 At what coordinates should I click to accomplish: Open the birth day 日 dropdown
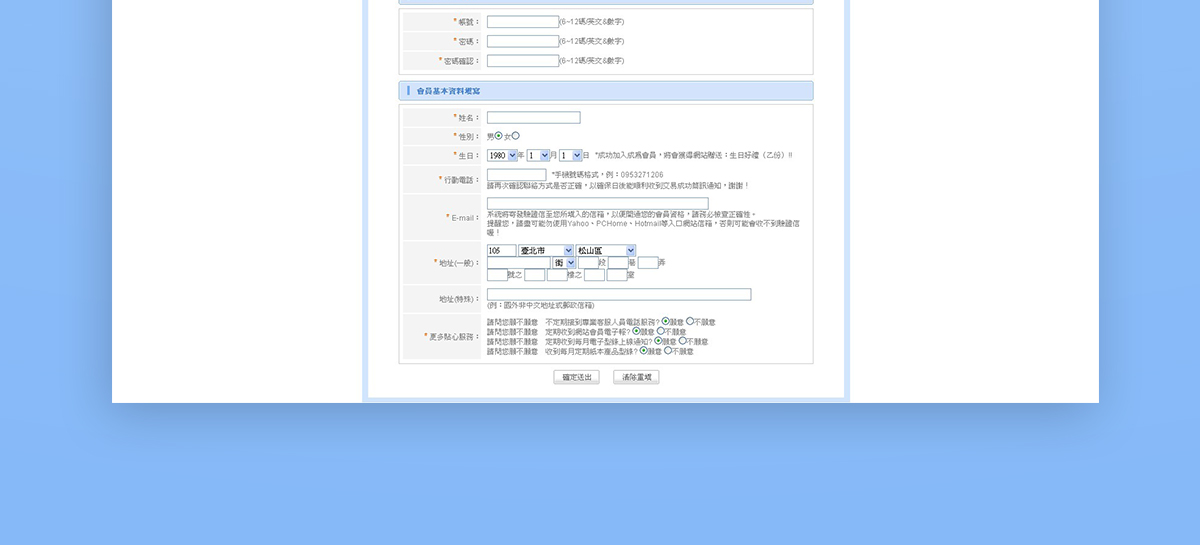571,155
